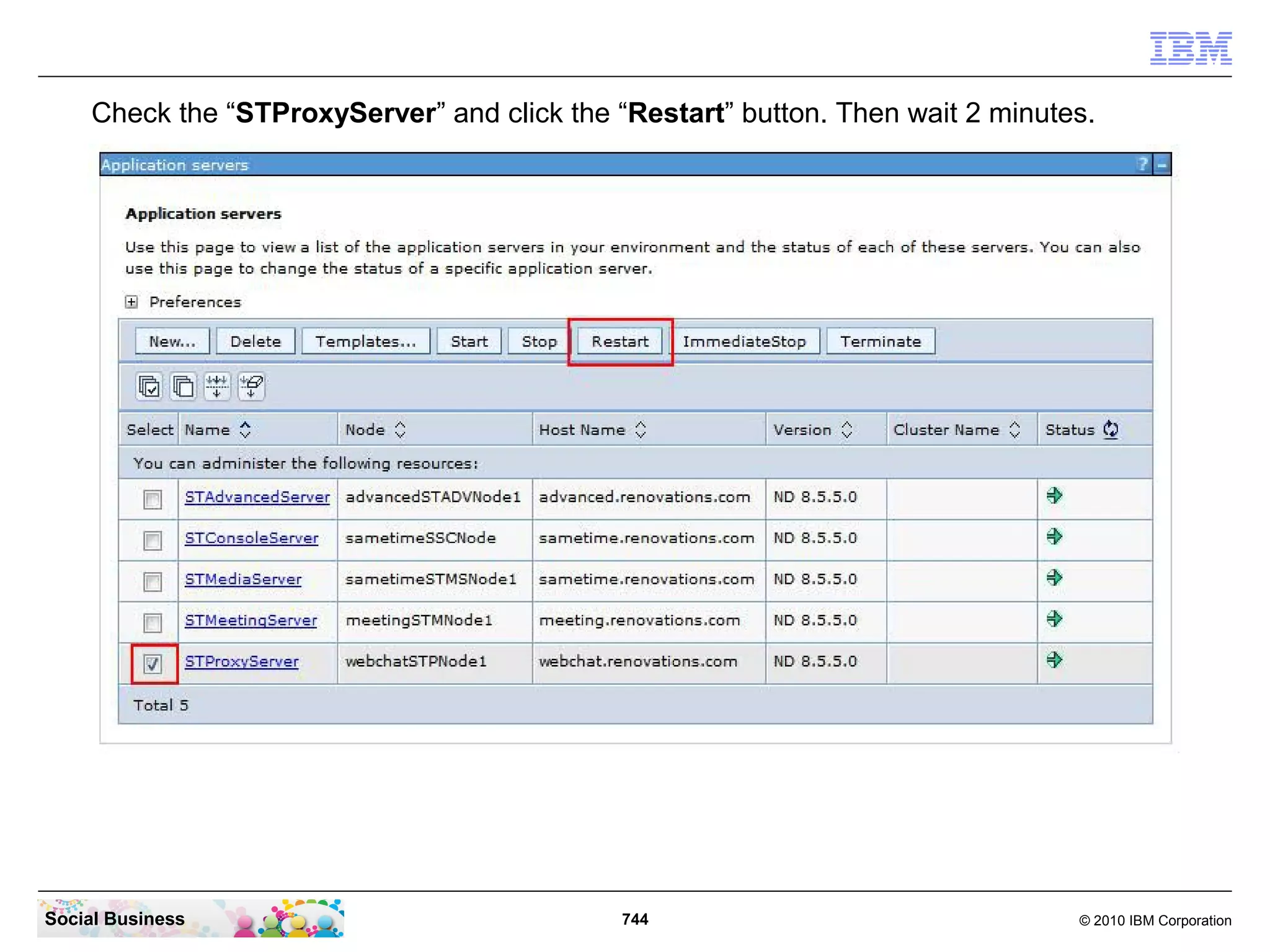The height and width of the screenshot is (952, 1270).
Task: Open the Templates... button
Action: [x=366, y=342]
